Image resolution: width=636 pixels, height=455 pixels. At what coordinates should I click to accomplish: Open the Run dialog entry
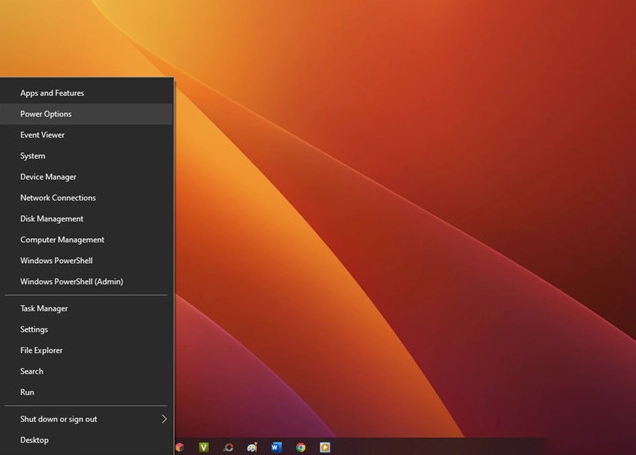coord(86,392)
